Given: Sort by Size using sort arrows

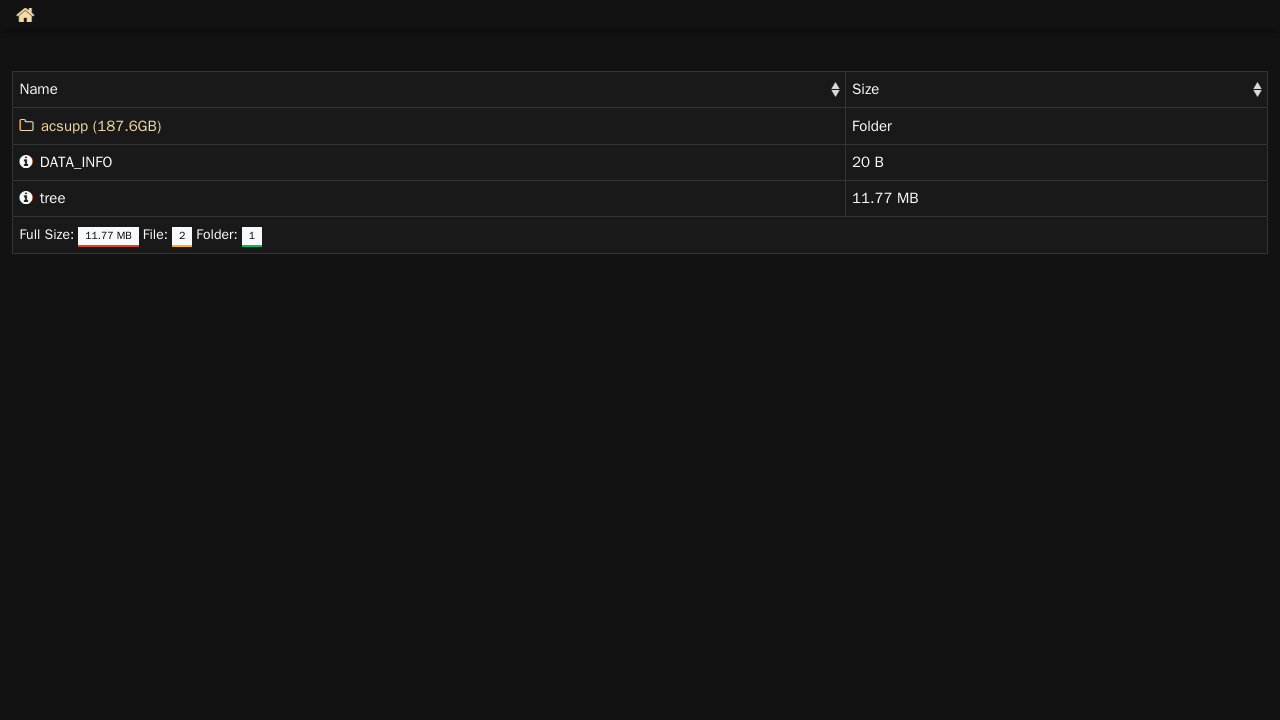Looking at the screenshot, I should 1257,90.
